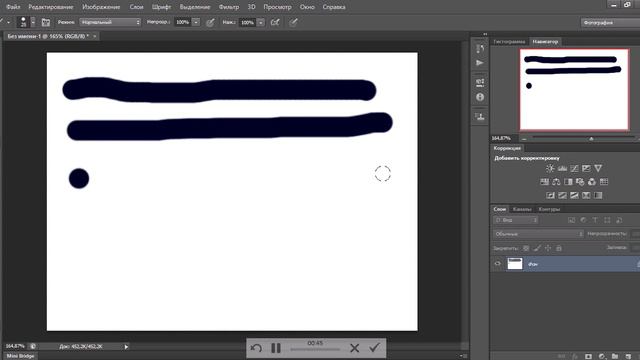
Task: Open the Справка menu
Action: coord(334,7)
